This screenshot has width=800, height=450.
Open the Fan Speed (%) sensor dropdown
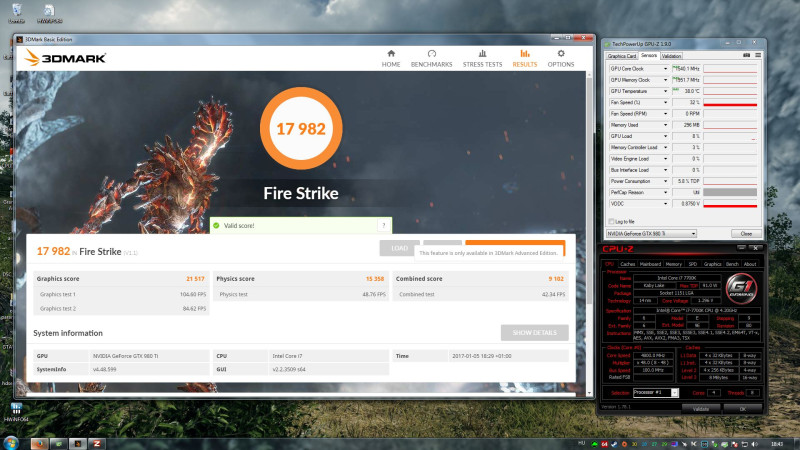(665, 103)
